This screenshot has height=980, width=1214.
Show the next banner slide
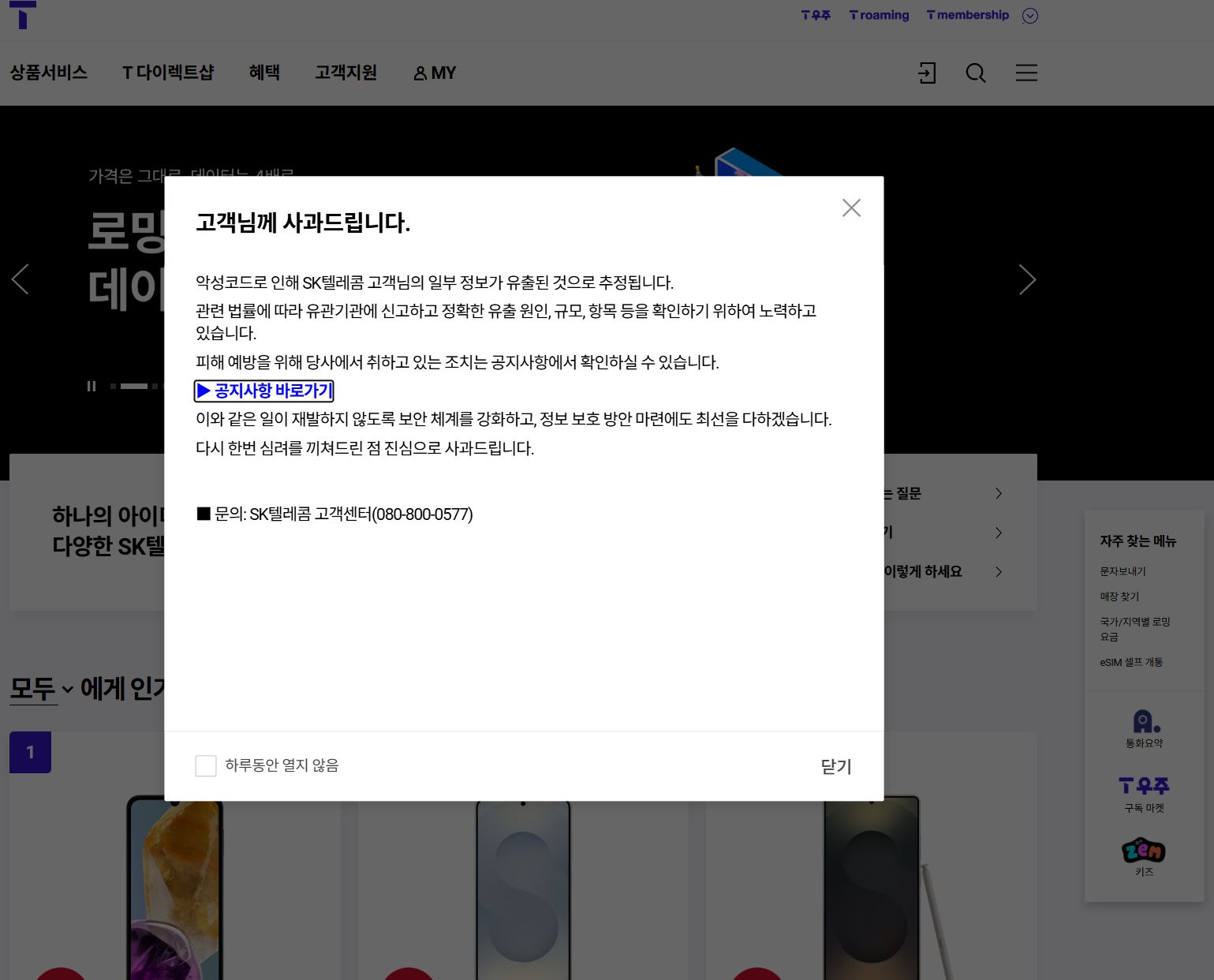pos(1027,279)
